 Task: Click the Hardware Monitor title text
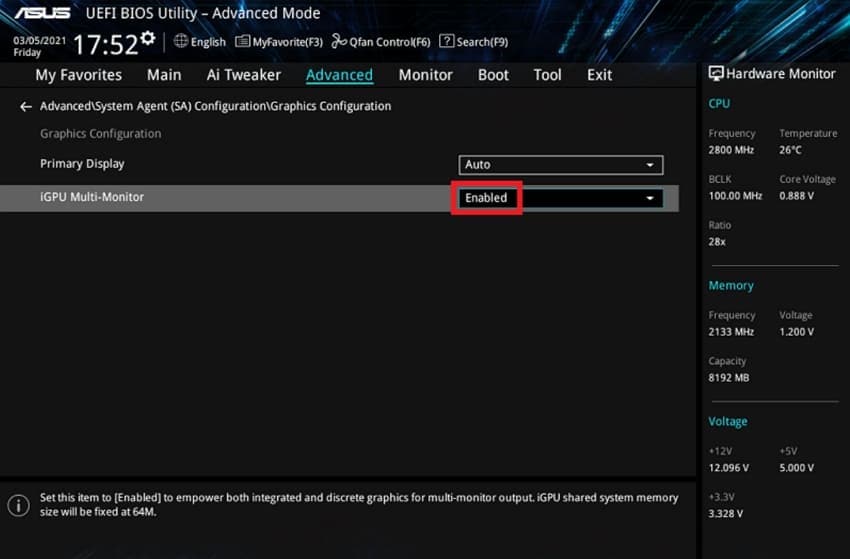[781, 74]
